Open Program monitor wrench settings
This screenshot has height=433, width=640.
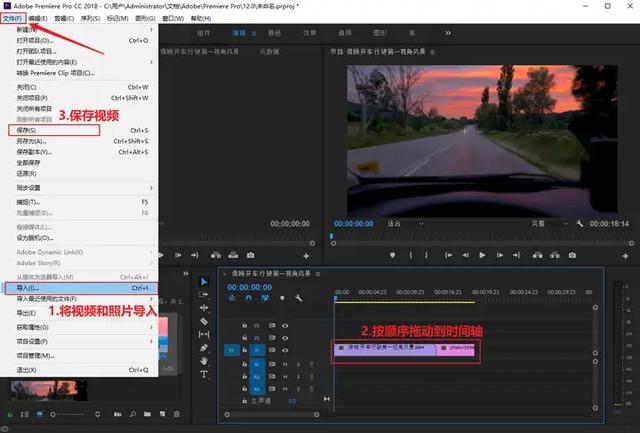[x=580, y=224]
